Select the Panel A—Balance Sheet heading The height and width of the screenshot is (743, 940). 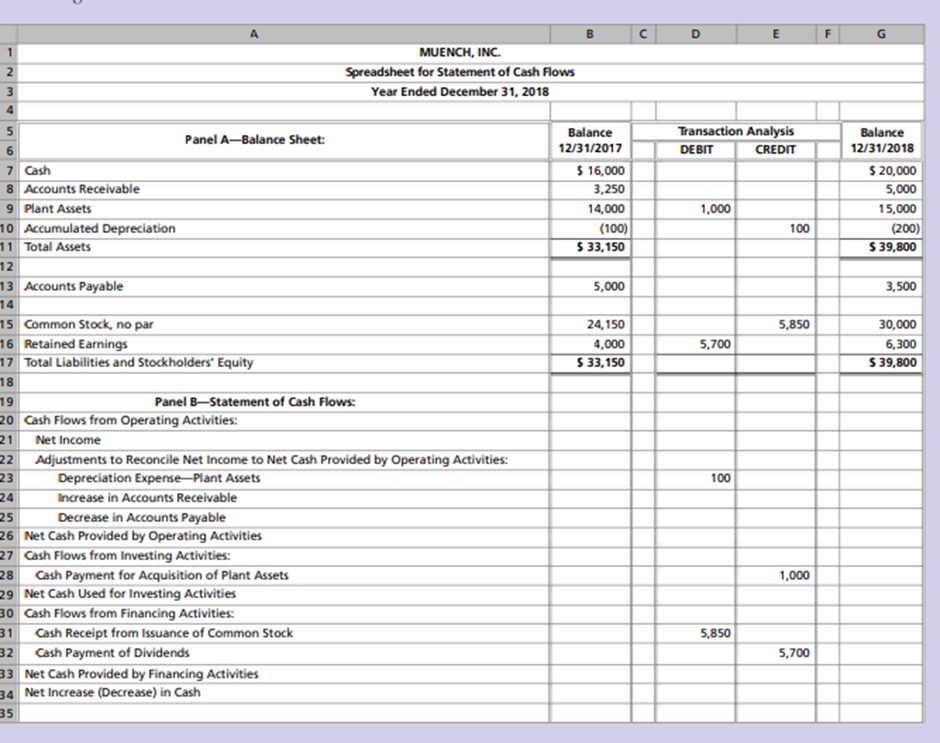tap(254, 140)
